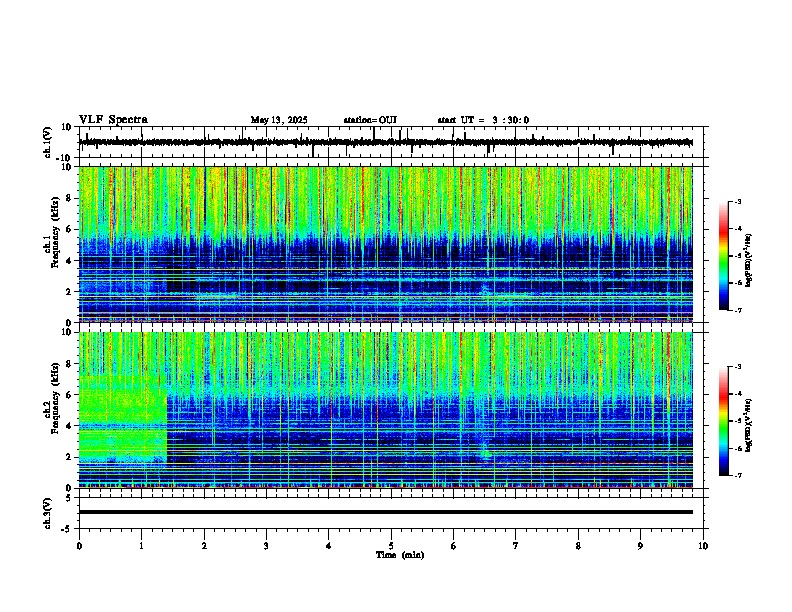
Task: Click the ch.1 spectrogram color scale bar
Action: pos(723,256)
